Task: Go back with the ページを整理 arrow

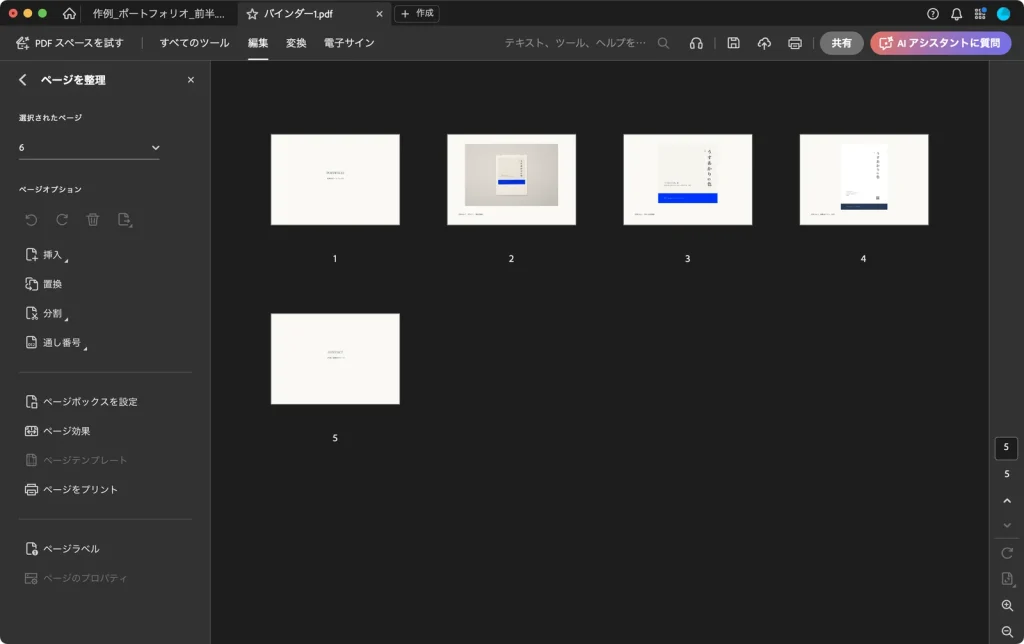Action: click(23, 80)
